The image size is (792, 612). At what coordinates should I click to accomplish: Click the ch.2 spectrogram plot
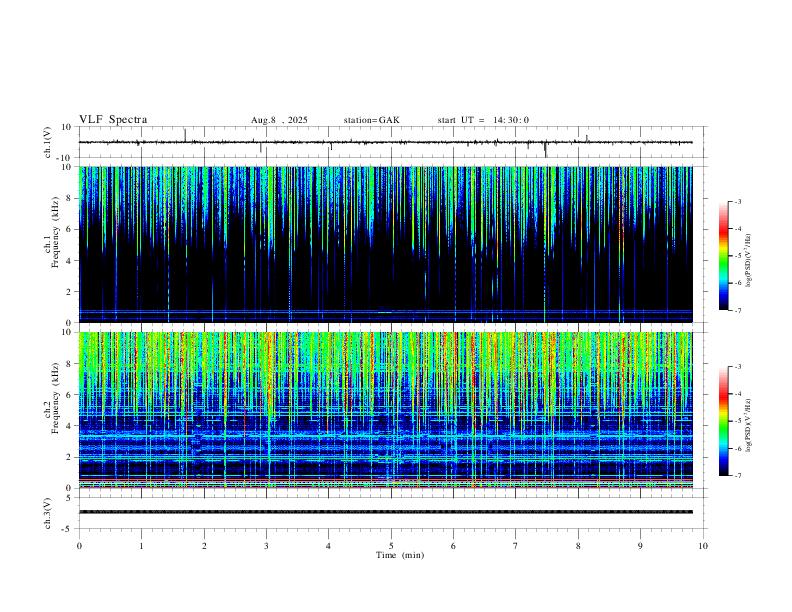pos(386,410)
